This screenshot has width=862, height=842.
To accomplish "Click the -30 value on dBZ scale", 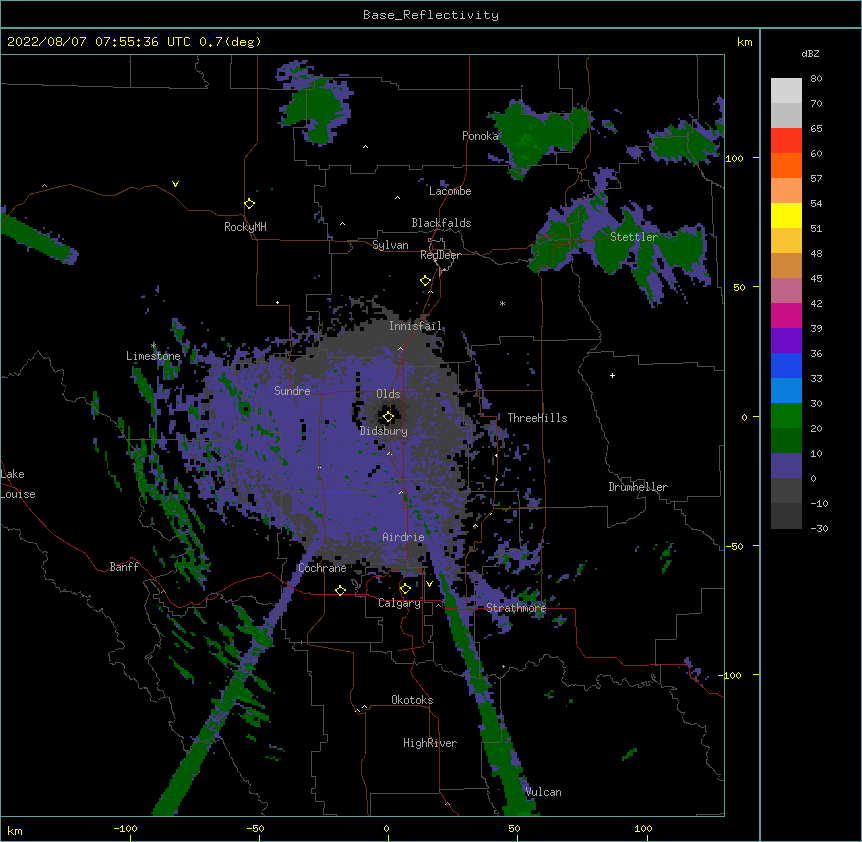I will point(819,528).
